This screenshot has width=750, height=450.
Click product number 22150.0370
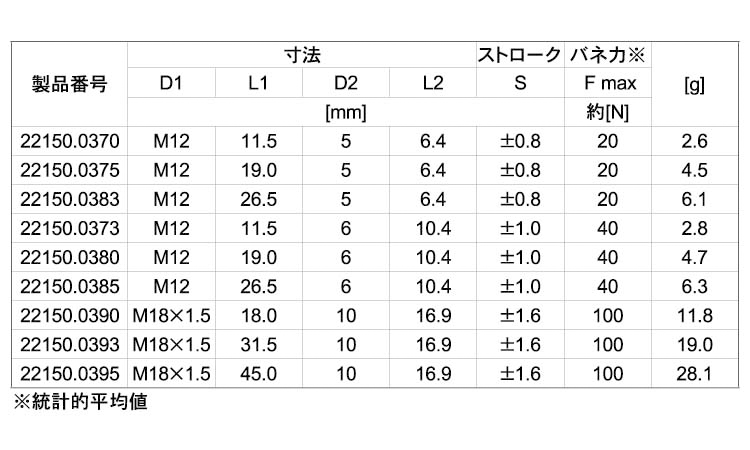[x=69, y=141]
